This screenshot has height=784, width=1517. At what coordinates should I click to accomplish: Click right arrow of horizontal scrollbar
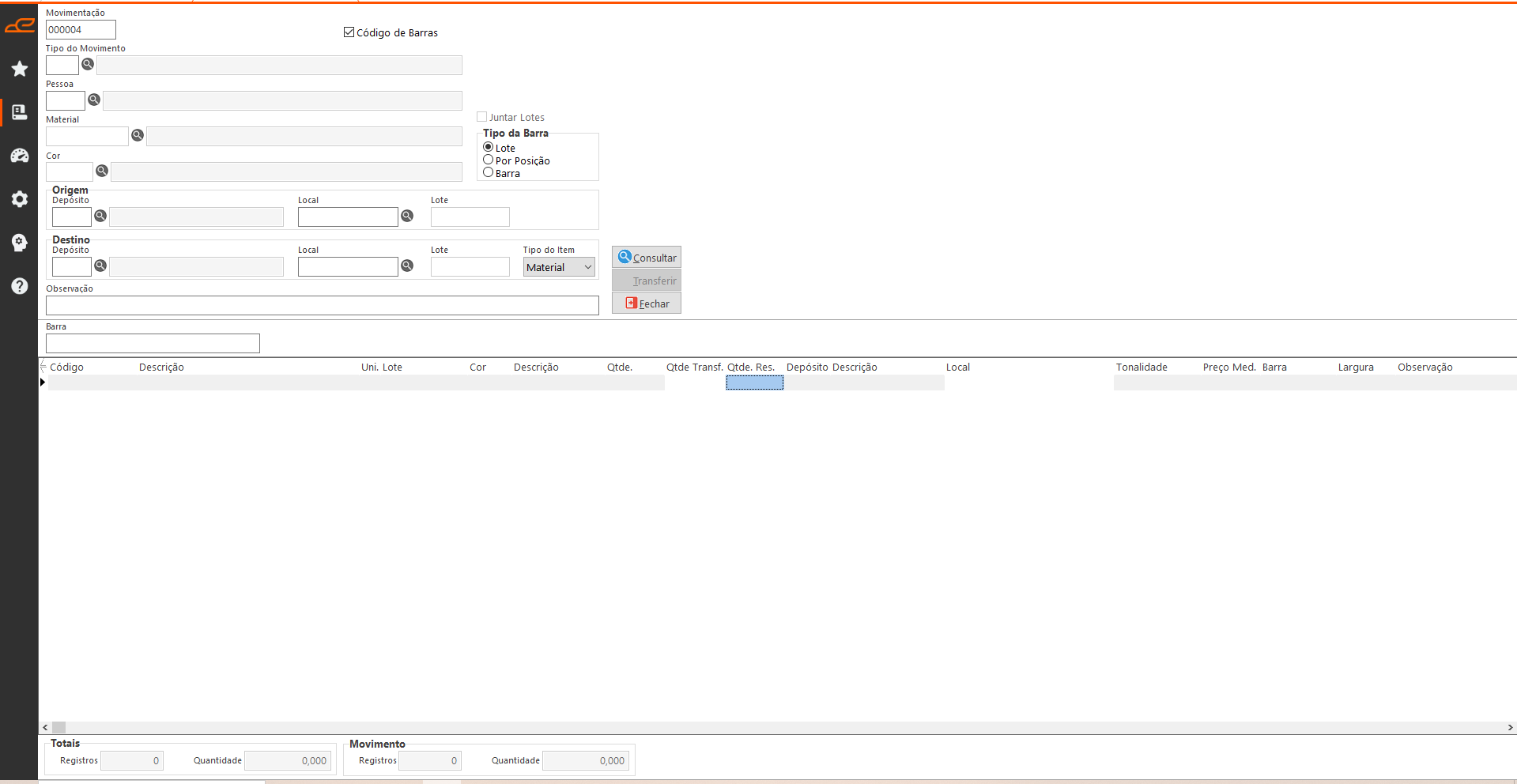(x=1510, y=727)
